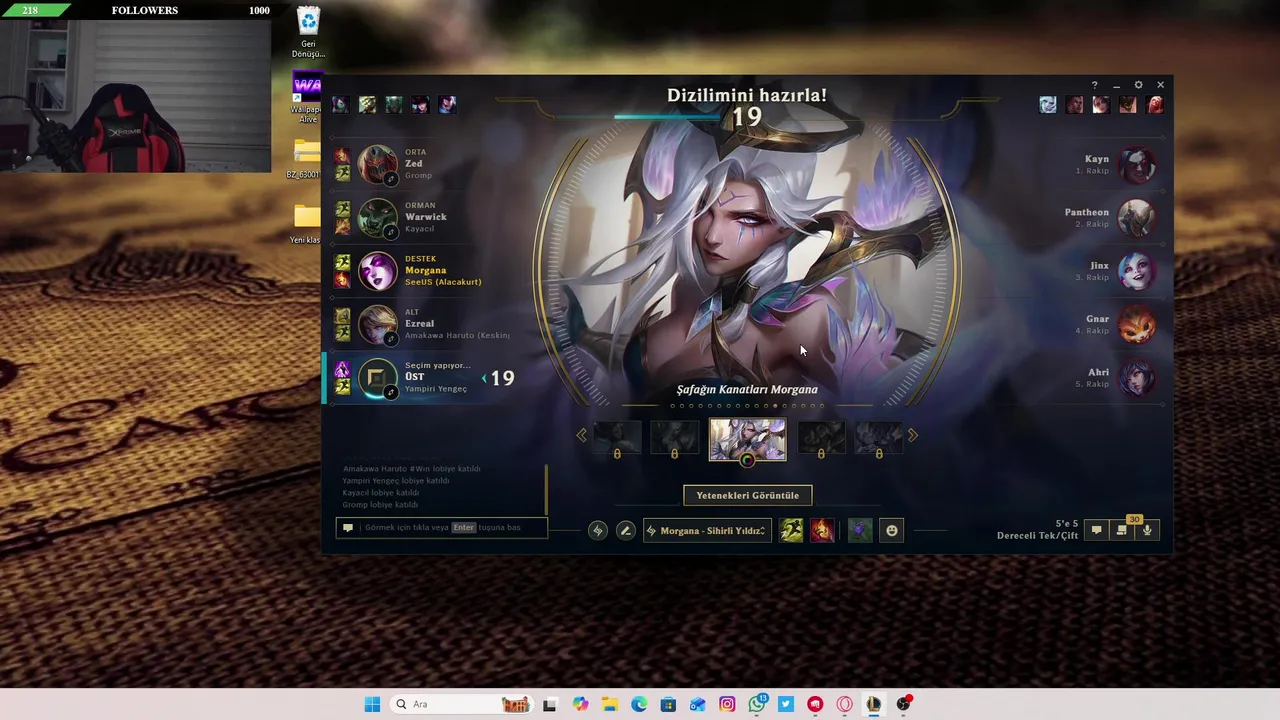Viewport: 1280px width, 720px height.
Task: Click the scrollbar beside the chat log
Action: click(x=546, y=488)
